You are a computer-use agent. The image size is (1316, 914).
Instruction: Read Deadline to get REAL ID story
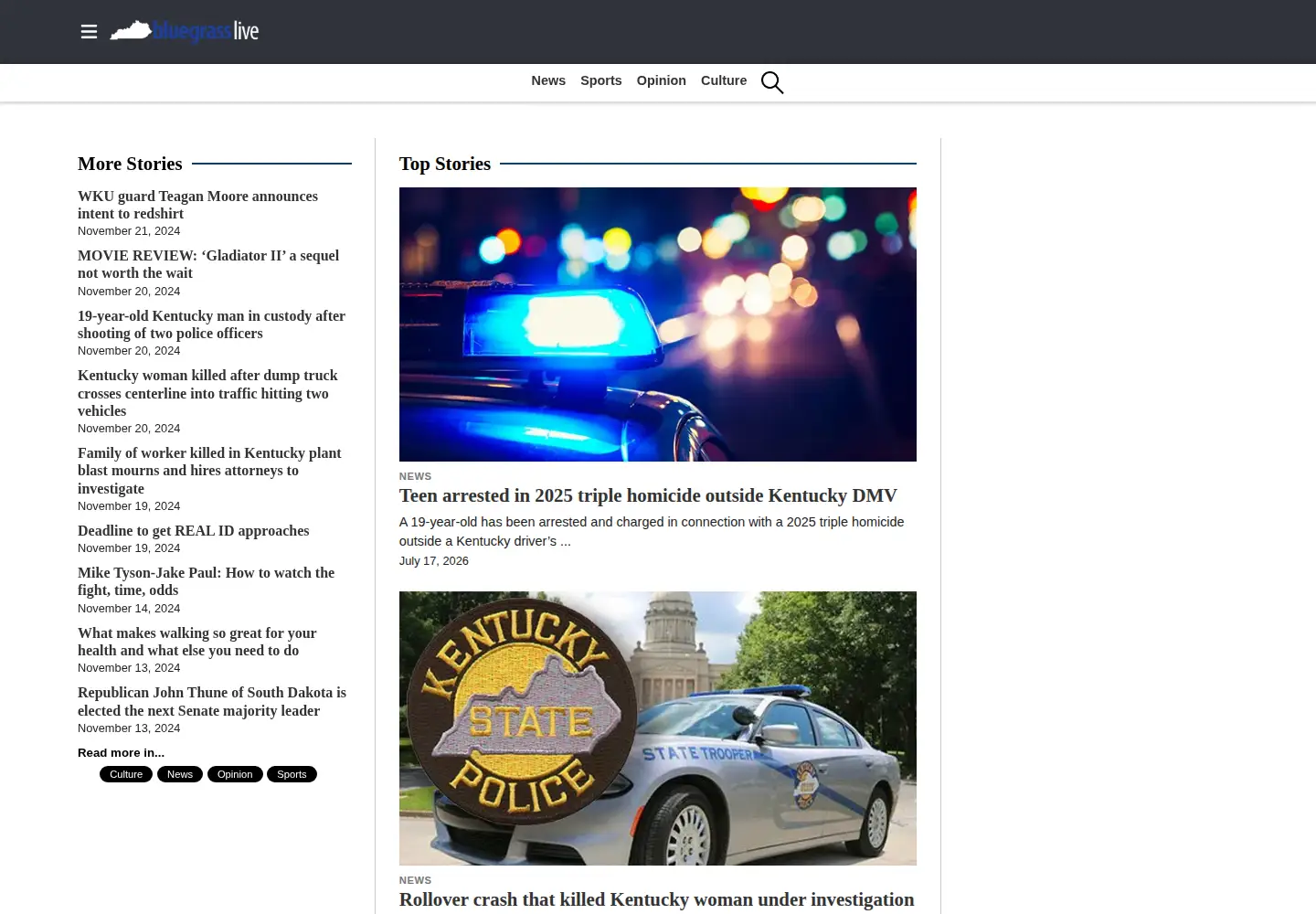coord(194,530)
